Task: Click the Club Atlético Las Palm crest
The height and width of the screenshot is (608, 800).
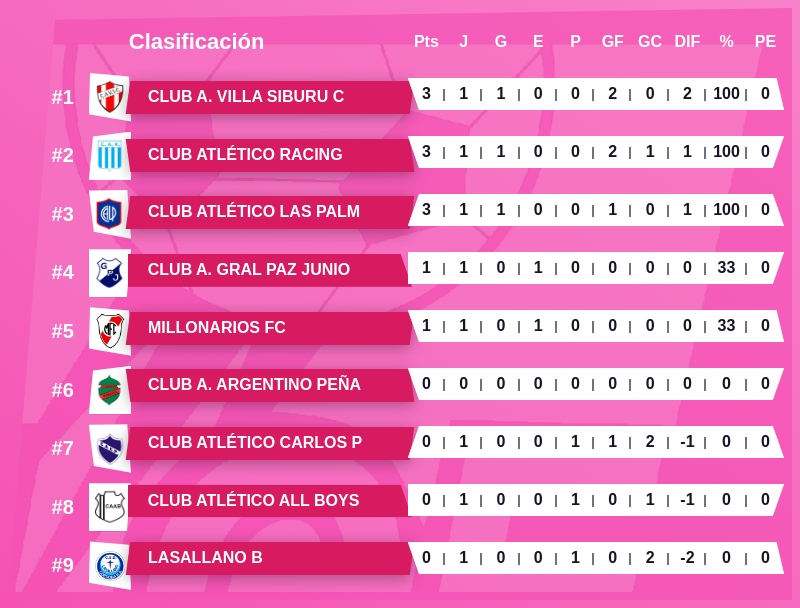Action: pyautogui.click(x=109, y=213)
